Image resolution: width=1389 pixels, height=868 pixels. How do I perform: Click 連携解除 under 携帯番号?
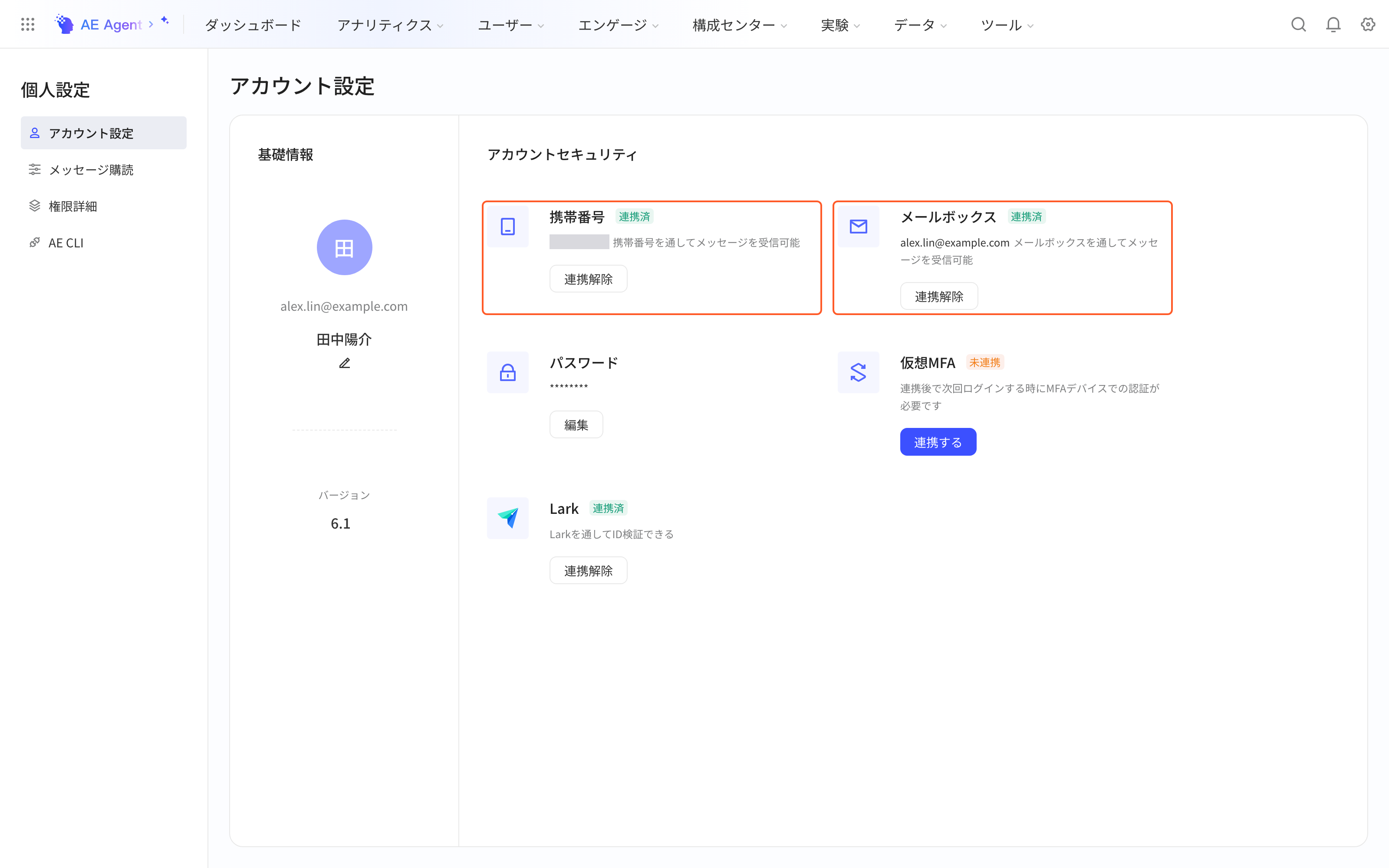click(x=588, y=279)
